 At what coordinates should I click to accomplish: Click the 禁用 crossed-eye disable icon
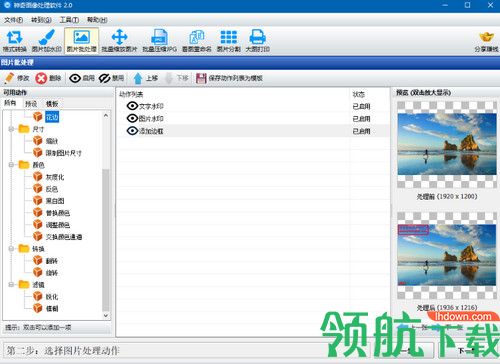click(x=104, y=78)
